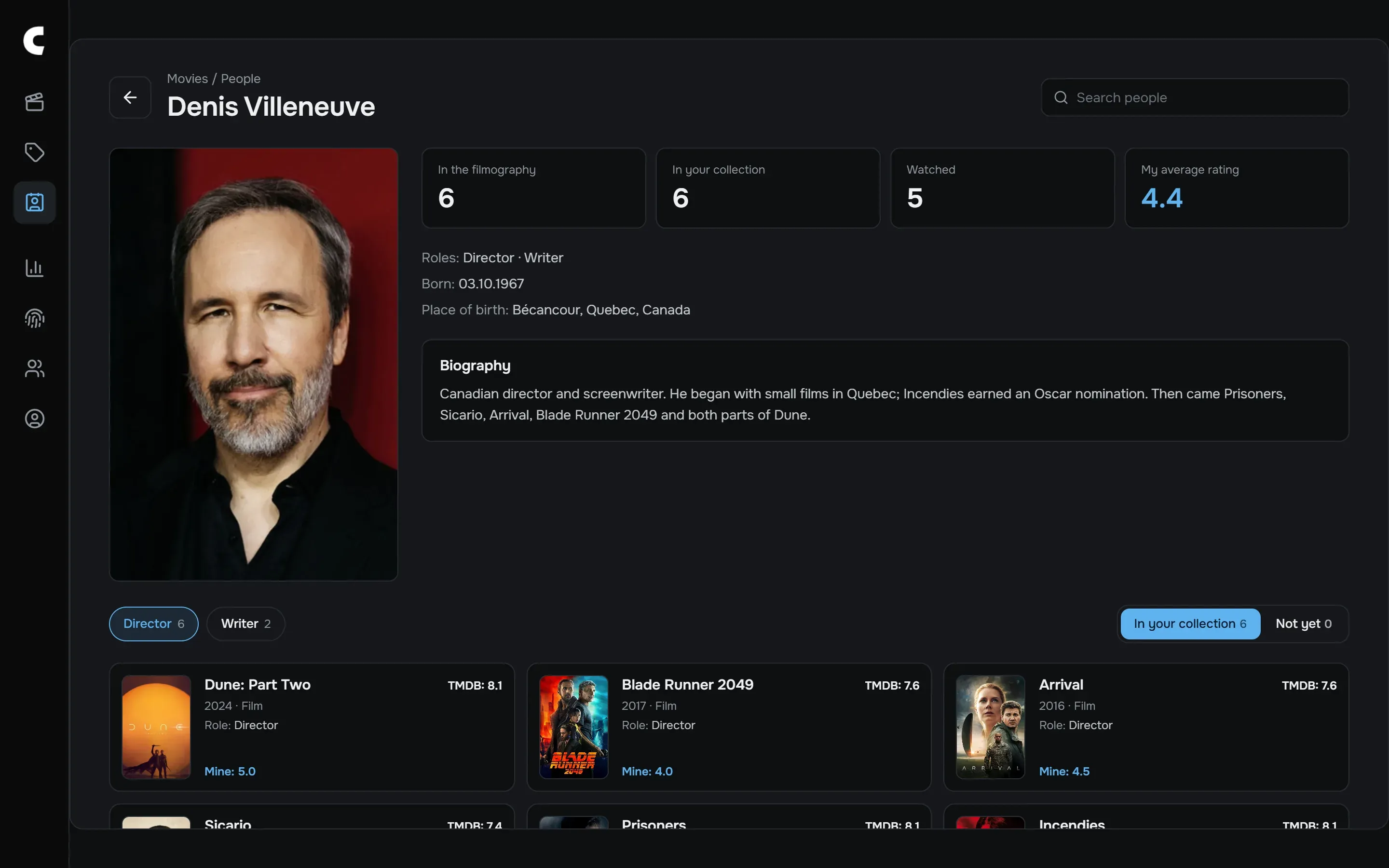
Task: Click the Search people input field
Action: [1195, 97]
